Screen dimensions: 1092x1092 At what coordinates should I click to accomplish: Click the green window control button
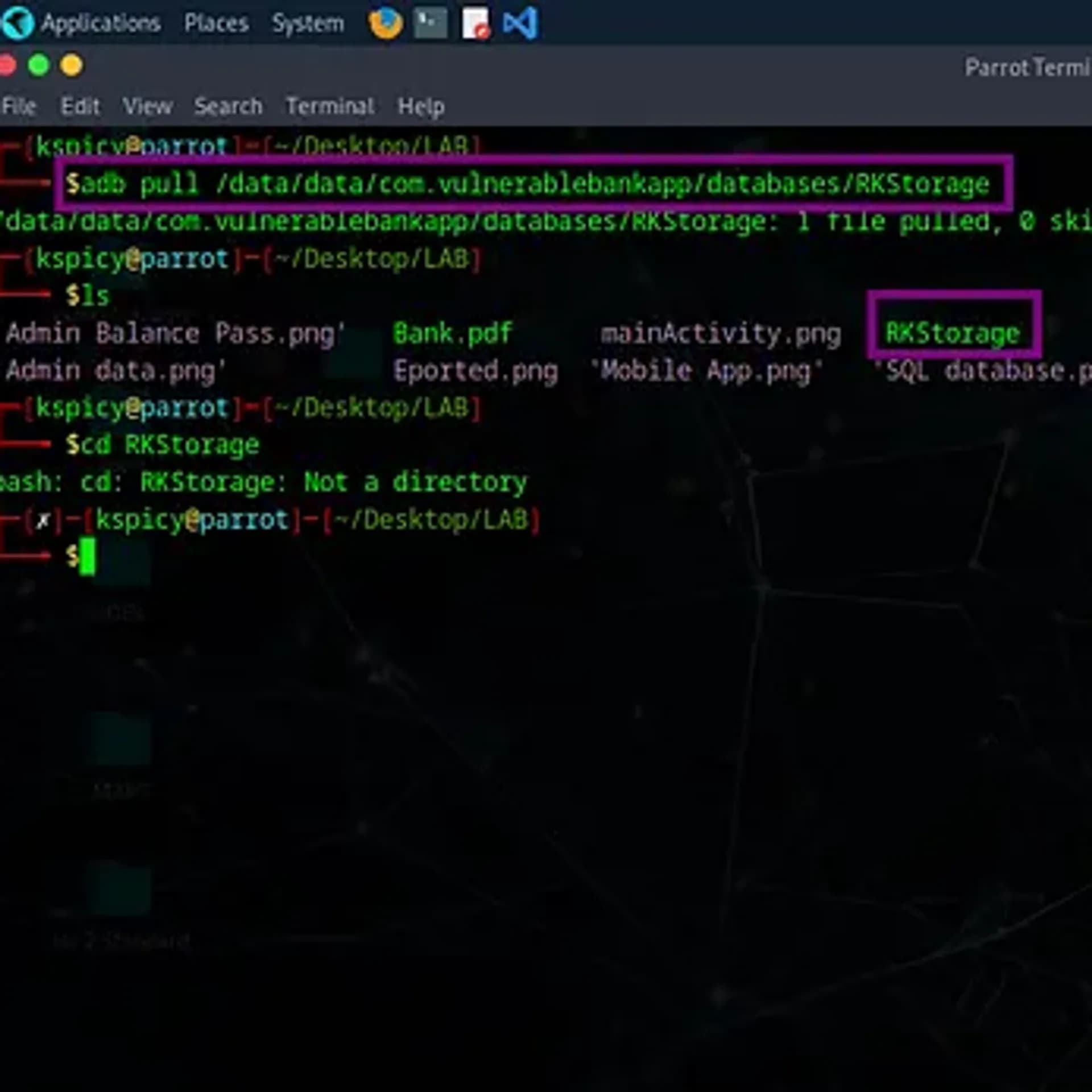(39, 65)
